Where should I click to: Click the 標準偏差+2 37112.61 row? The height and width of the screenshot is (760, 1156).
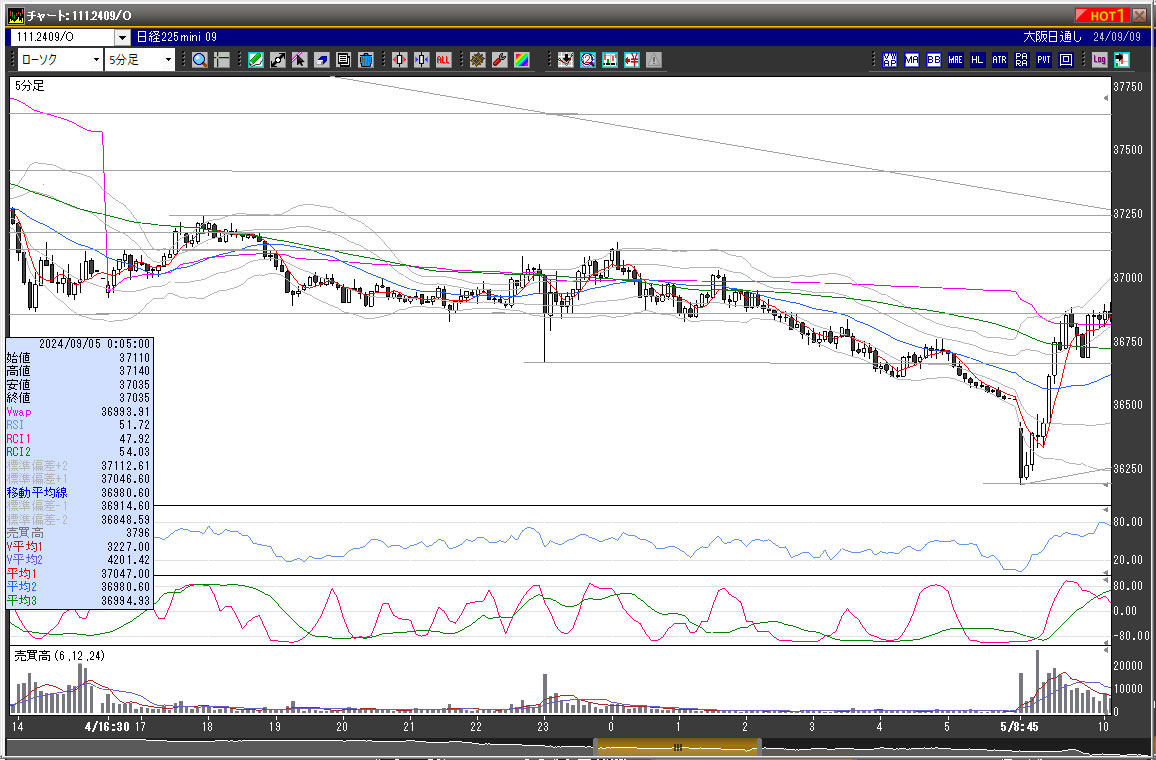[79, 466]
